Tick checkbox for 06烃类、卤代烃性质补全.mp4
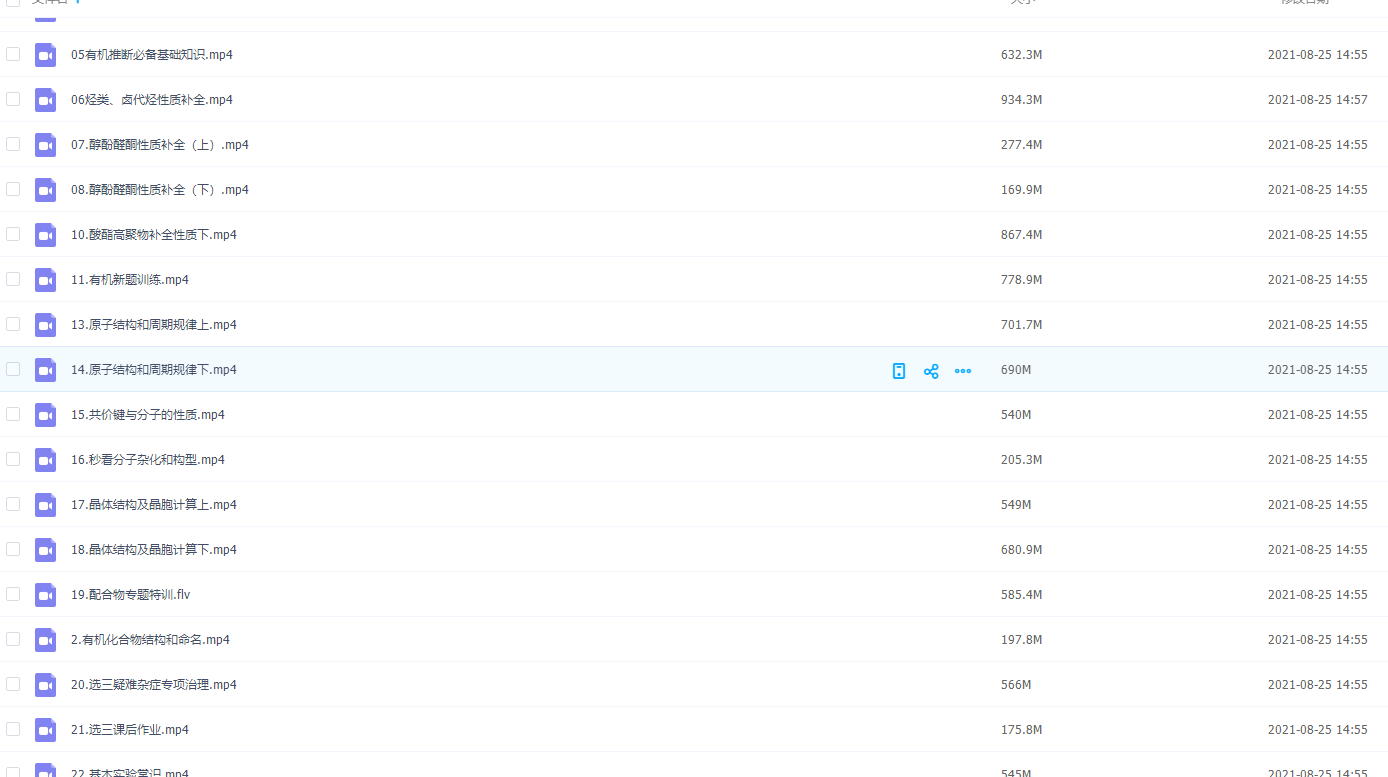The width and height of the screenshot is (1388, 777). [x=13, y=99]
